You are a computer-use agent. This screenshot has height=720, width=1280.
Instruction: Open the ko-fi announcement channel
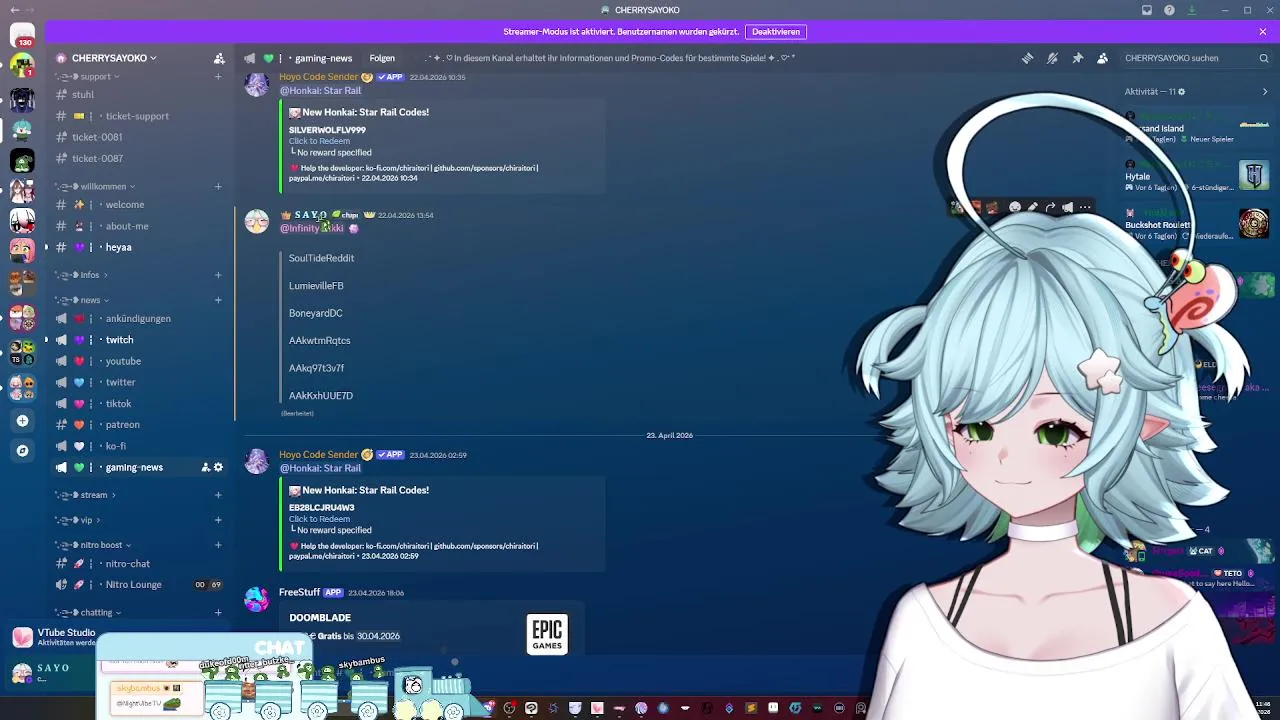140,446
